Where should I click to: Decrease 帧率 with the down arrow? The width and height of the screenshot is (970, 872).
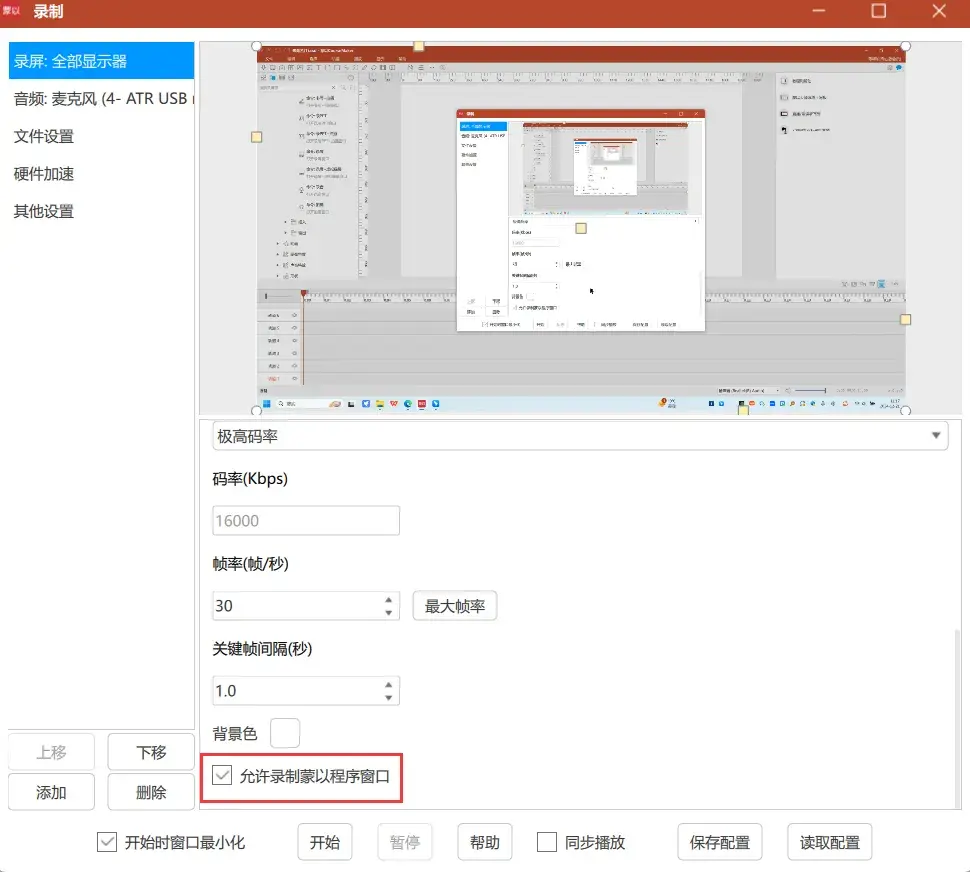pos(388,612)
